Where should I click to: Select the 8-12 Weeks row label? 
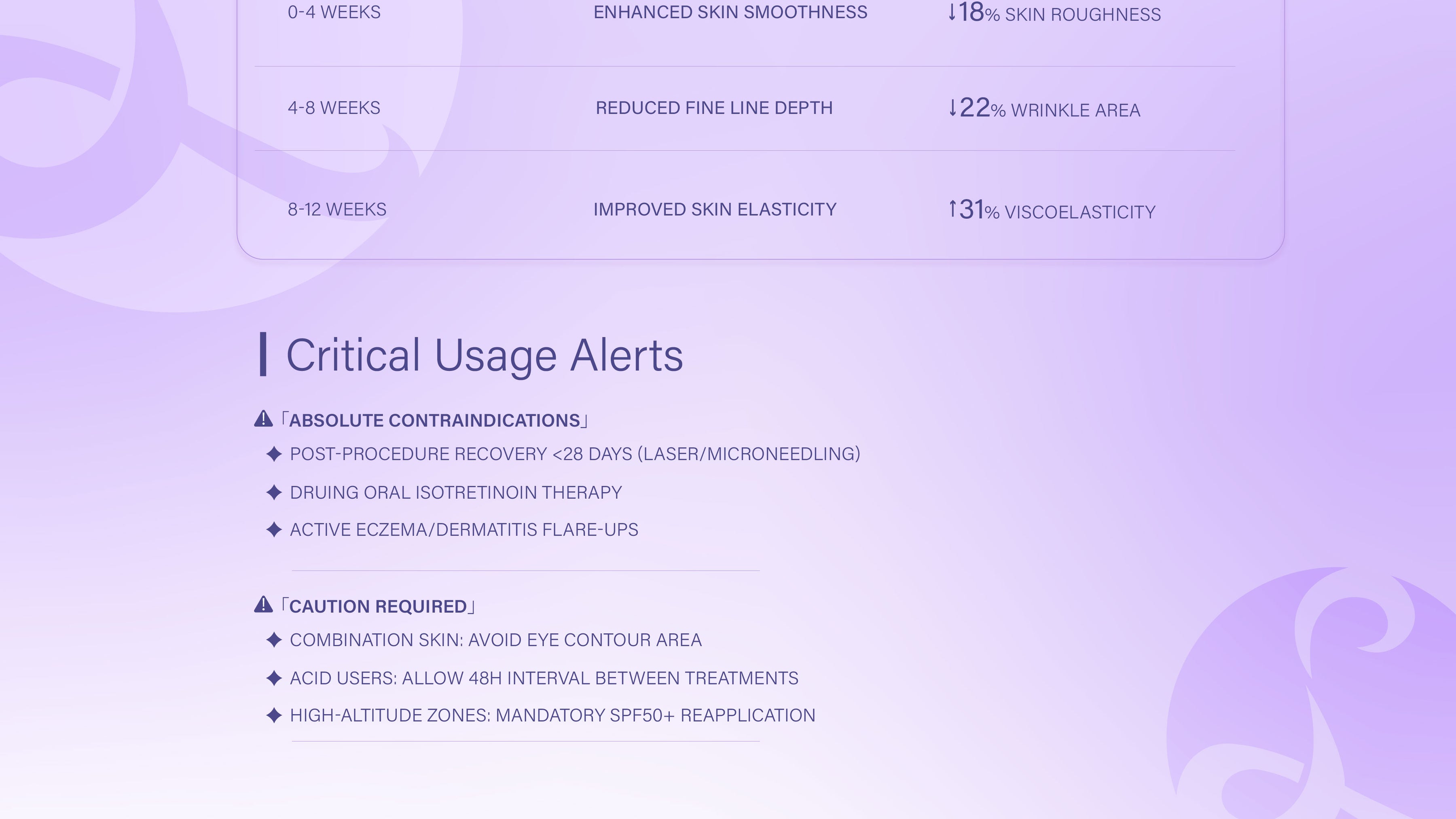click(337, 210)
